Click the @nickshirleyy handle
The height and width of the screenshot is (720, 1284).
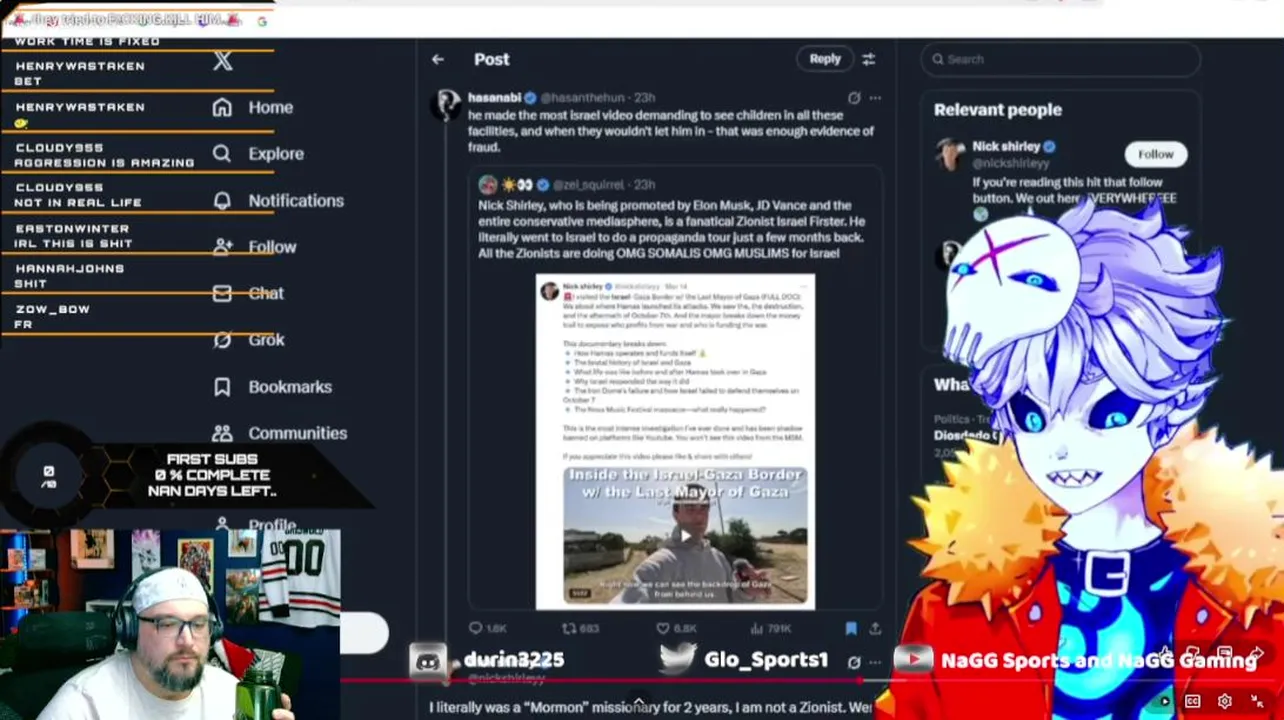1011,163
